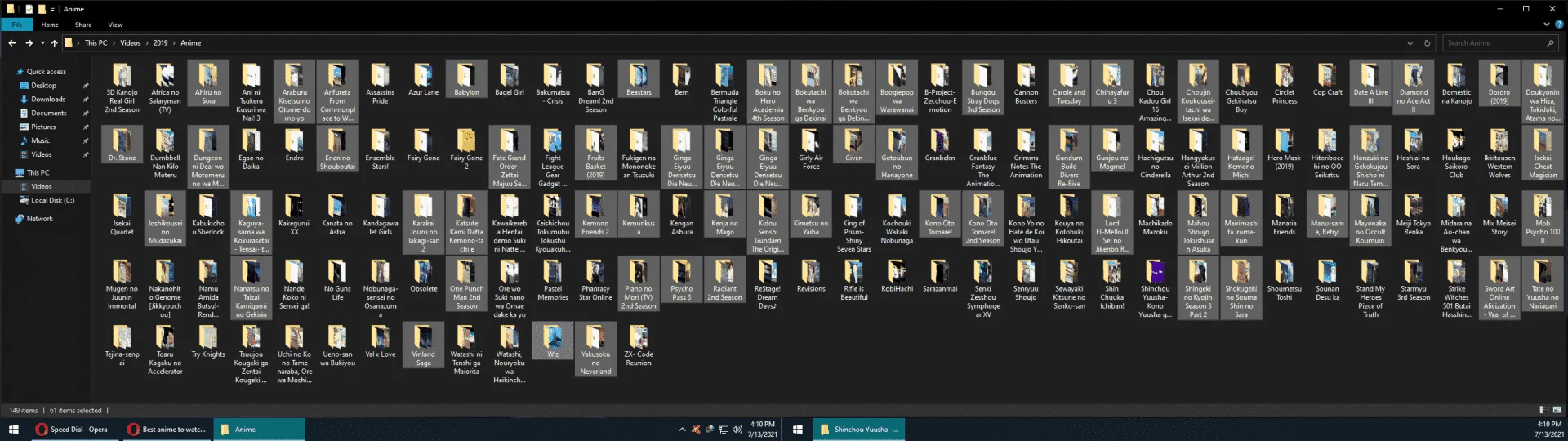The width and height of the screenshot is (1568, 441).
Task: Go to Documents in Quick access
Action: tap(49, 114)
